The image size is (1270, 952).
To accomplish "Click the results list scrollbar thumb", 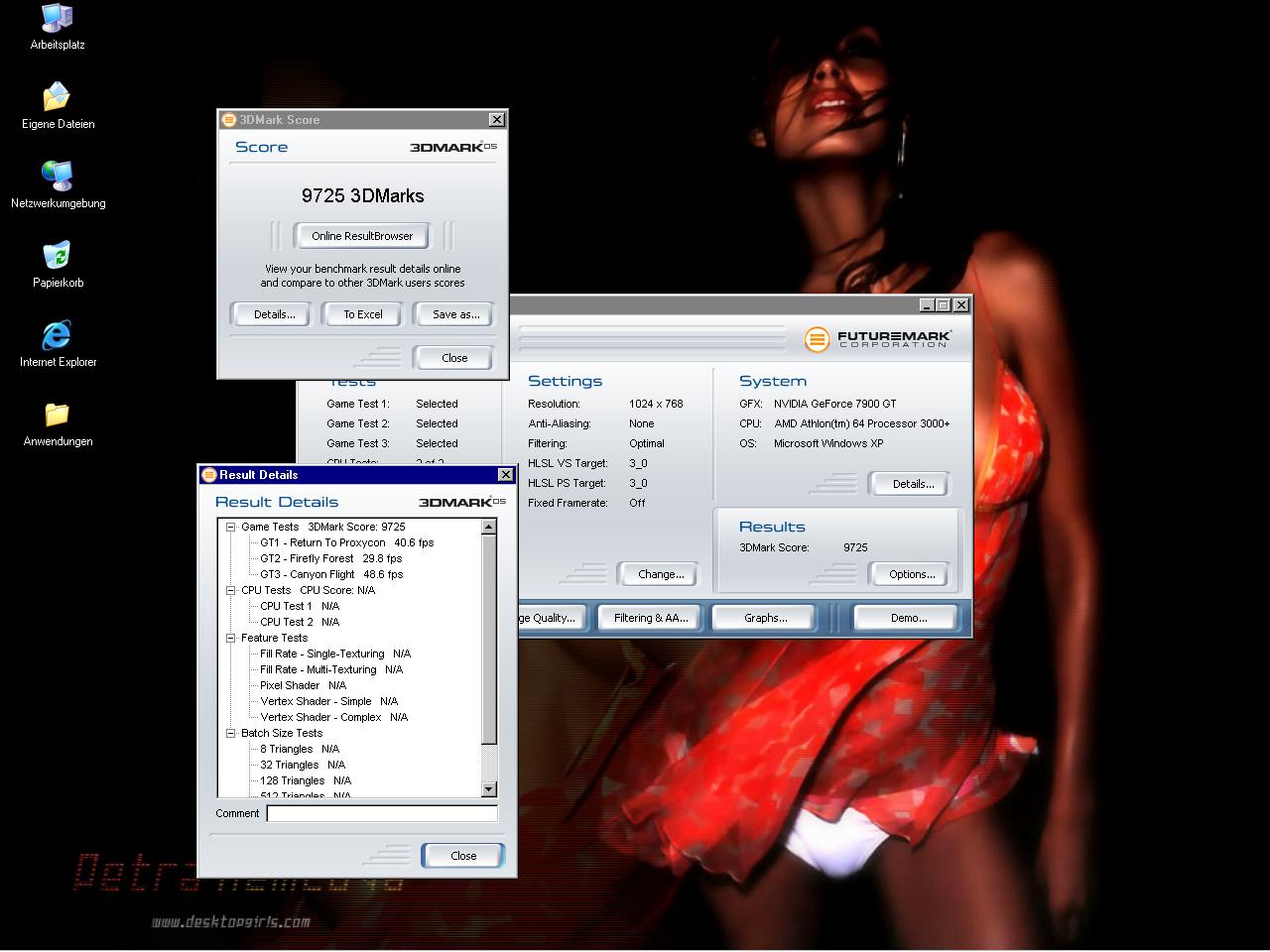I will (x=489, y=640).
